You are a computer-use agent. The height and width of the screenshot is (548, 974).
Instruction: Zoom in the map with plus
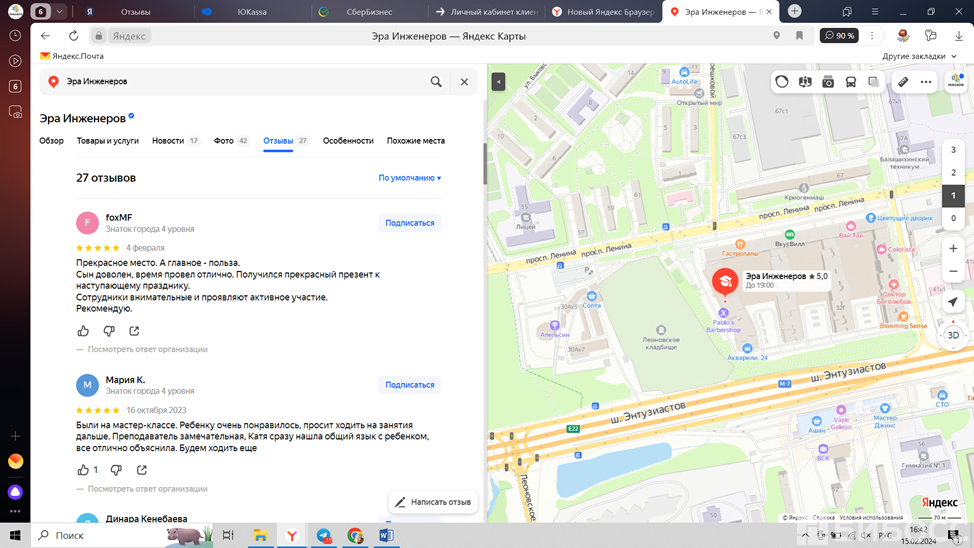tap(953, 249)
